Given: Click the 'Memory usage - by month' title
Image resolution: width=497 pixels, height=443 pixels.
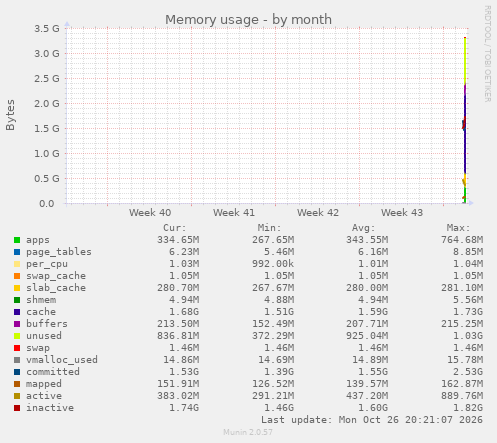Looking at the screenshot, I should pos(248,20).
